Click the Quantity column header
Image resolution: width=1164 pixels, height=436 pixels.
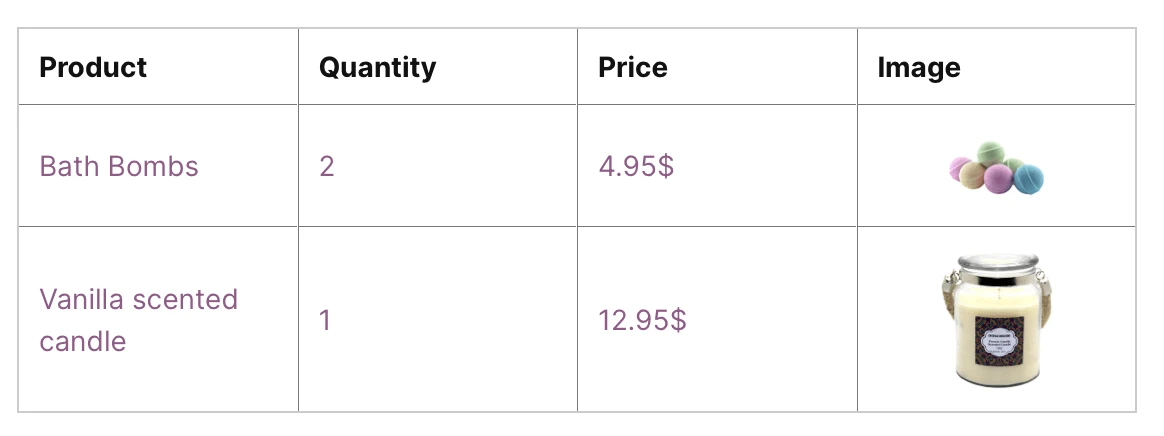click(x=377, y=67)
